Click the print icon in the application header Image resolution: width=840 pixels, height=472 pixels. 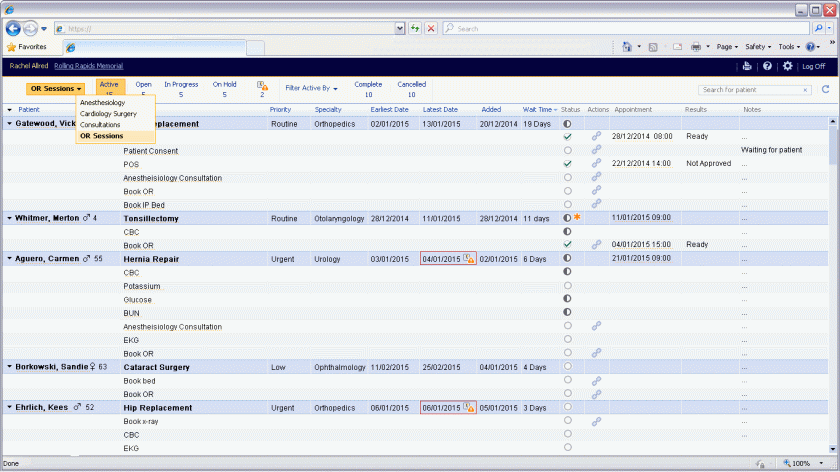point(747,66)
